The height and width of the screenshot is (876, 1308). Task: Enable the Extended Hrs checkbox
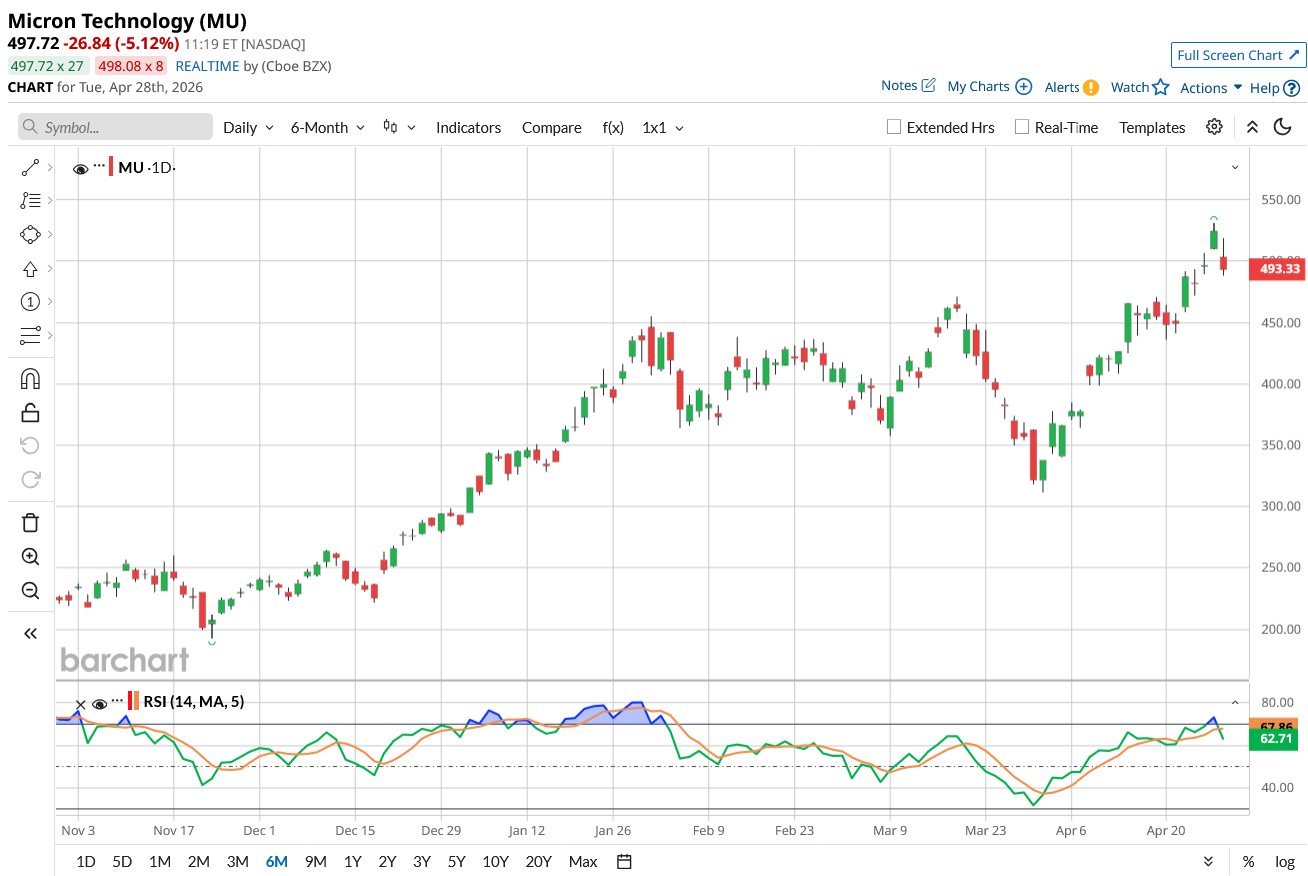coord(894,127)
